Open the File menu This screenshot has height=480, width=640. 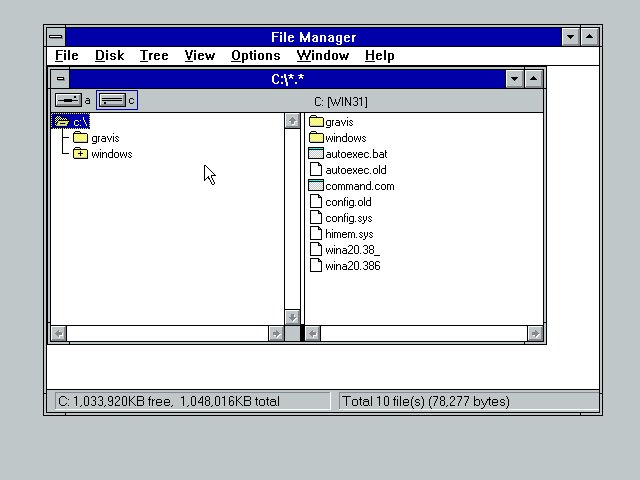point(67,56)
